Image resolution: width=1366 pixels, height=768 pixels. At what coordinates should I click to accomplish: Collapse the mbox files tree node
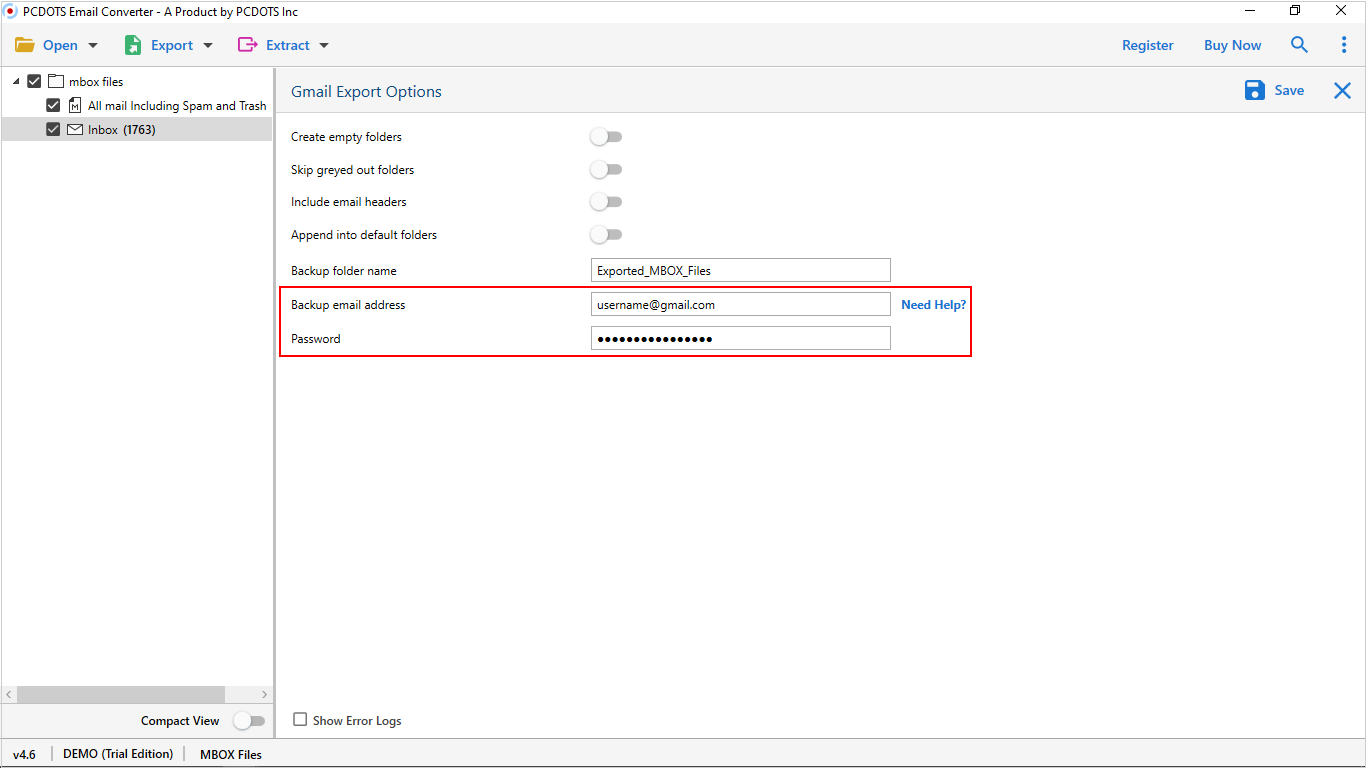[16, 81]
